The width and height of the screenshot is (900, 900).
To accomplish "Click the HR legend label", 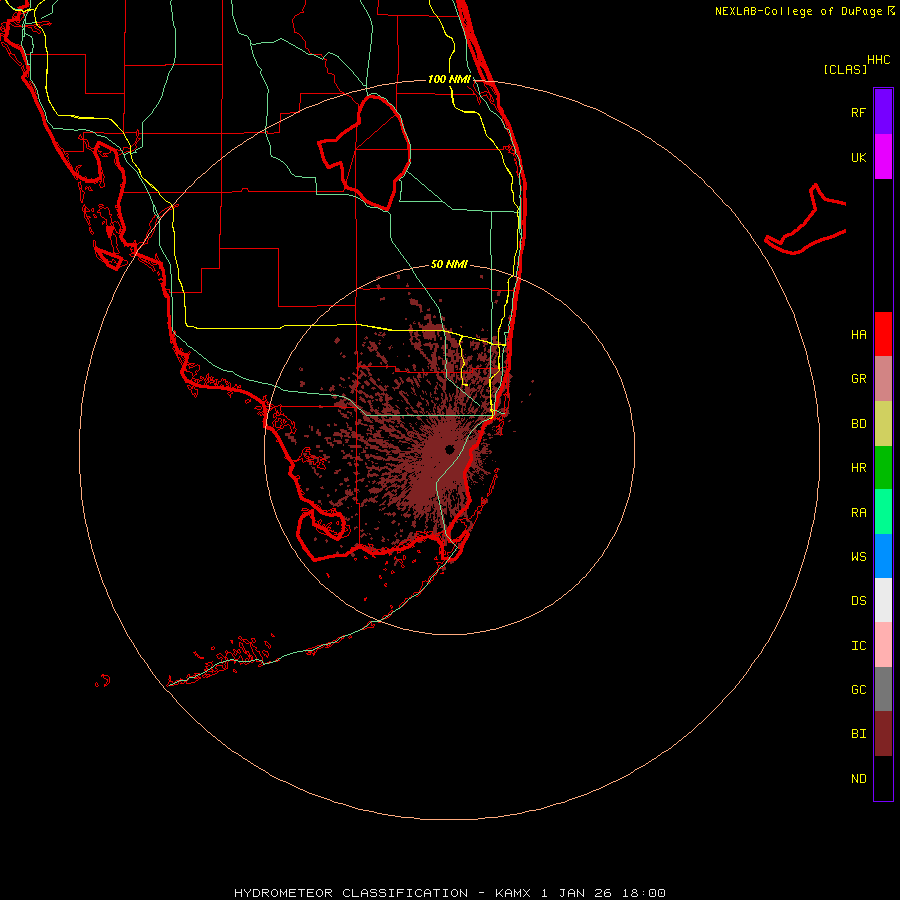I will pos(858,468).
